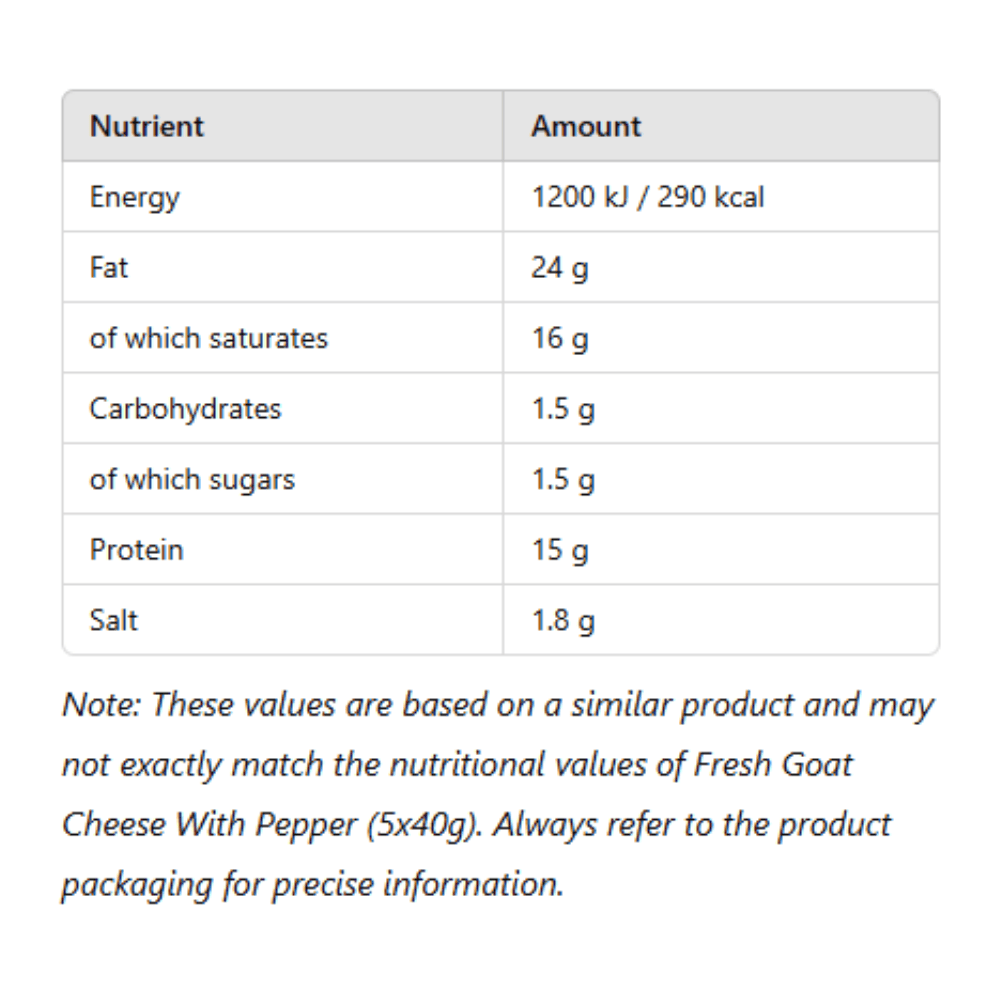Select the Protein row label
The image size is (1000, 1000).
136,550
